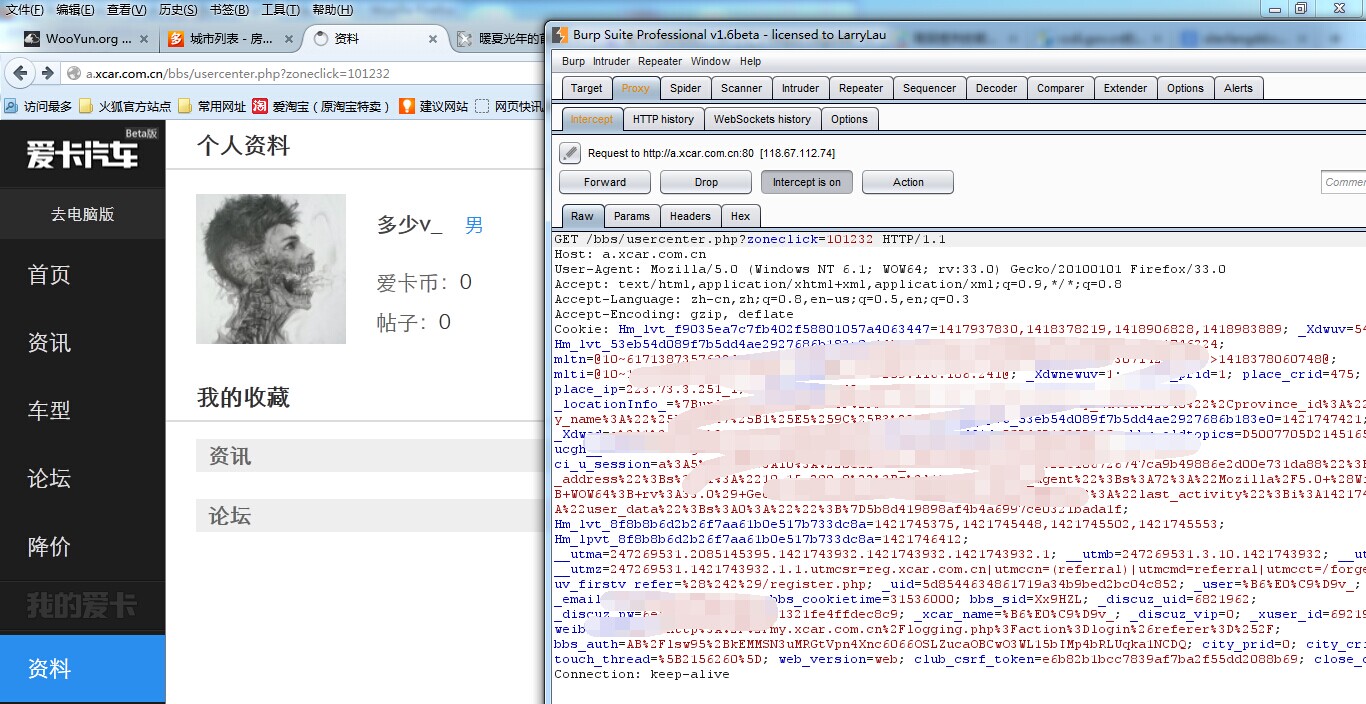
Task: Switch request view to Headers
Action: coord(690,216)
